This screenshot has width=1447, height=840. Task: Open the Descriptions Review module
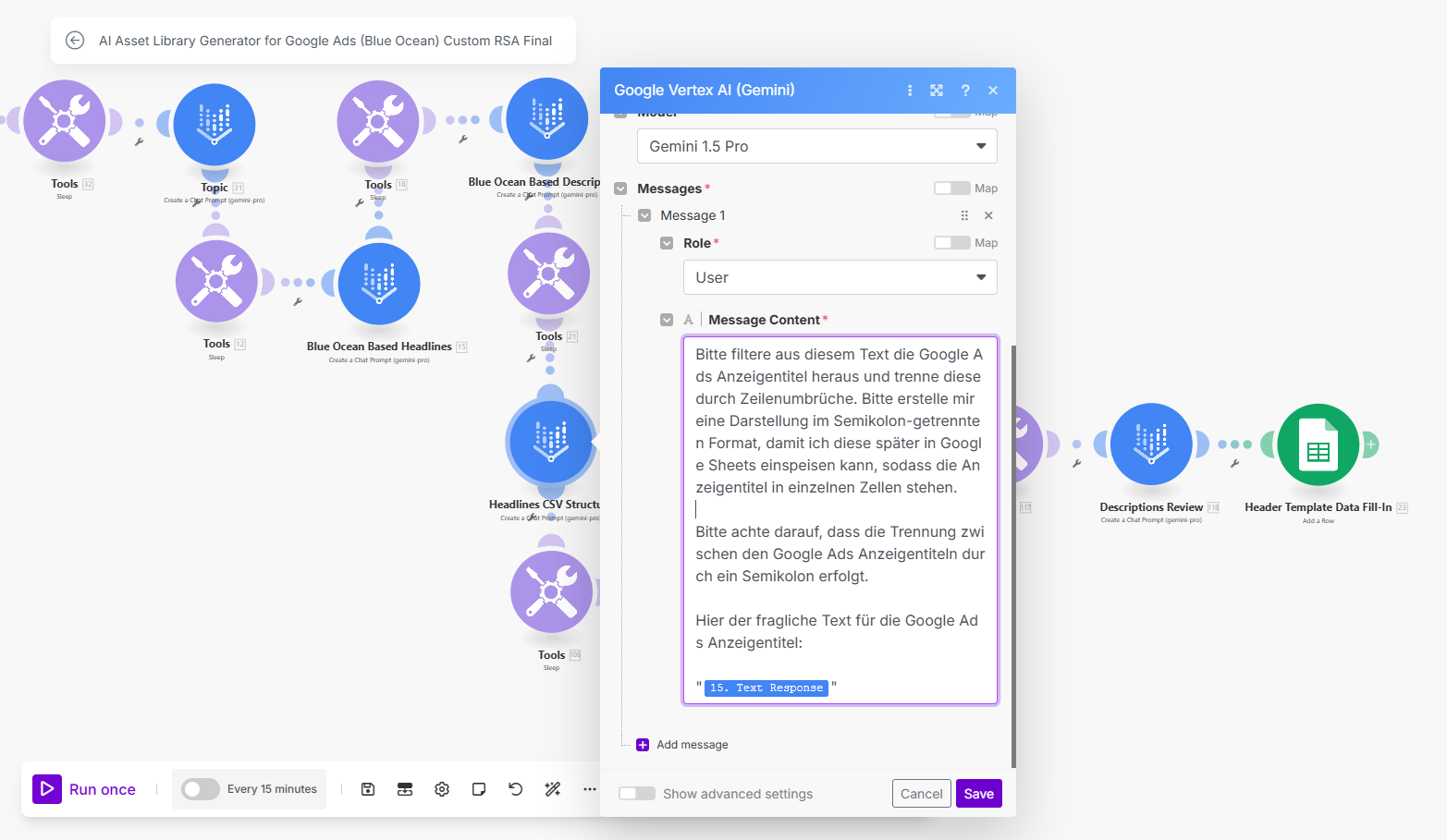coord(1151,444)
